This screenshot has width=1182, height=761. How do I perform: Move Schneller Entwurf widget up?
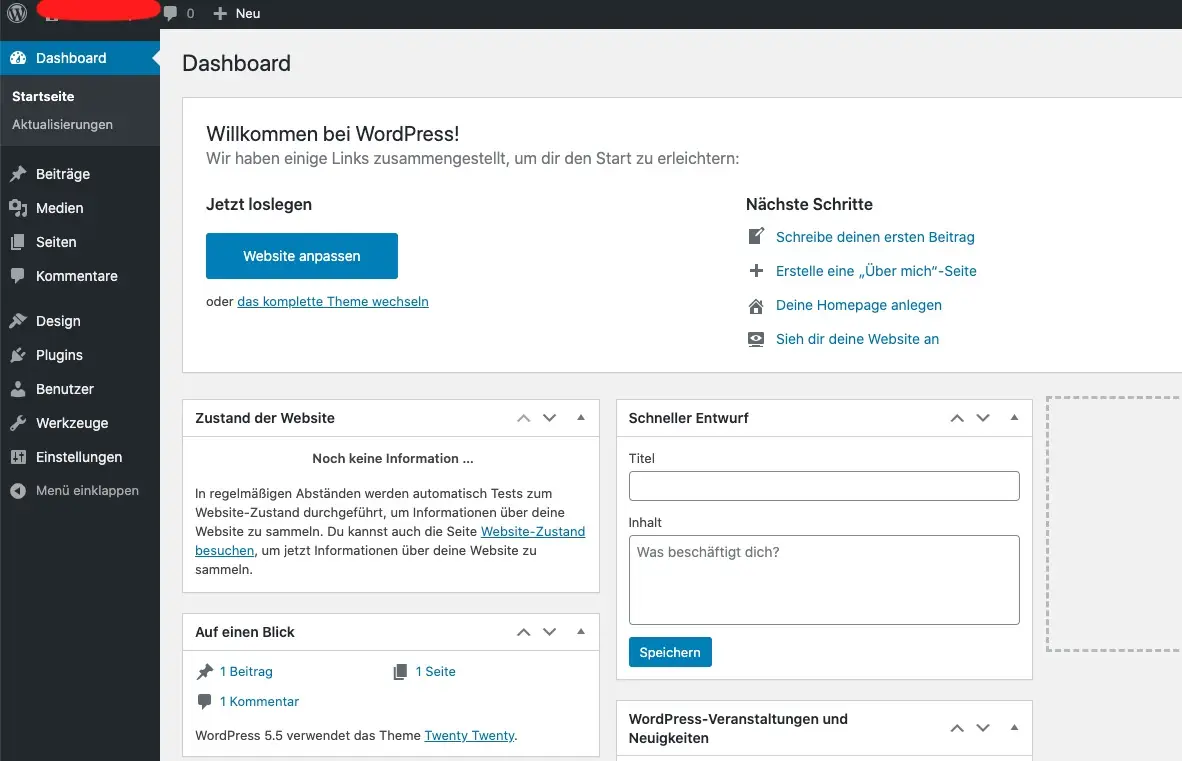point(957,418)
